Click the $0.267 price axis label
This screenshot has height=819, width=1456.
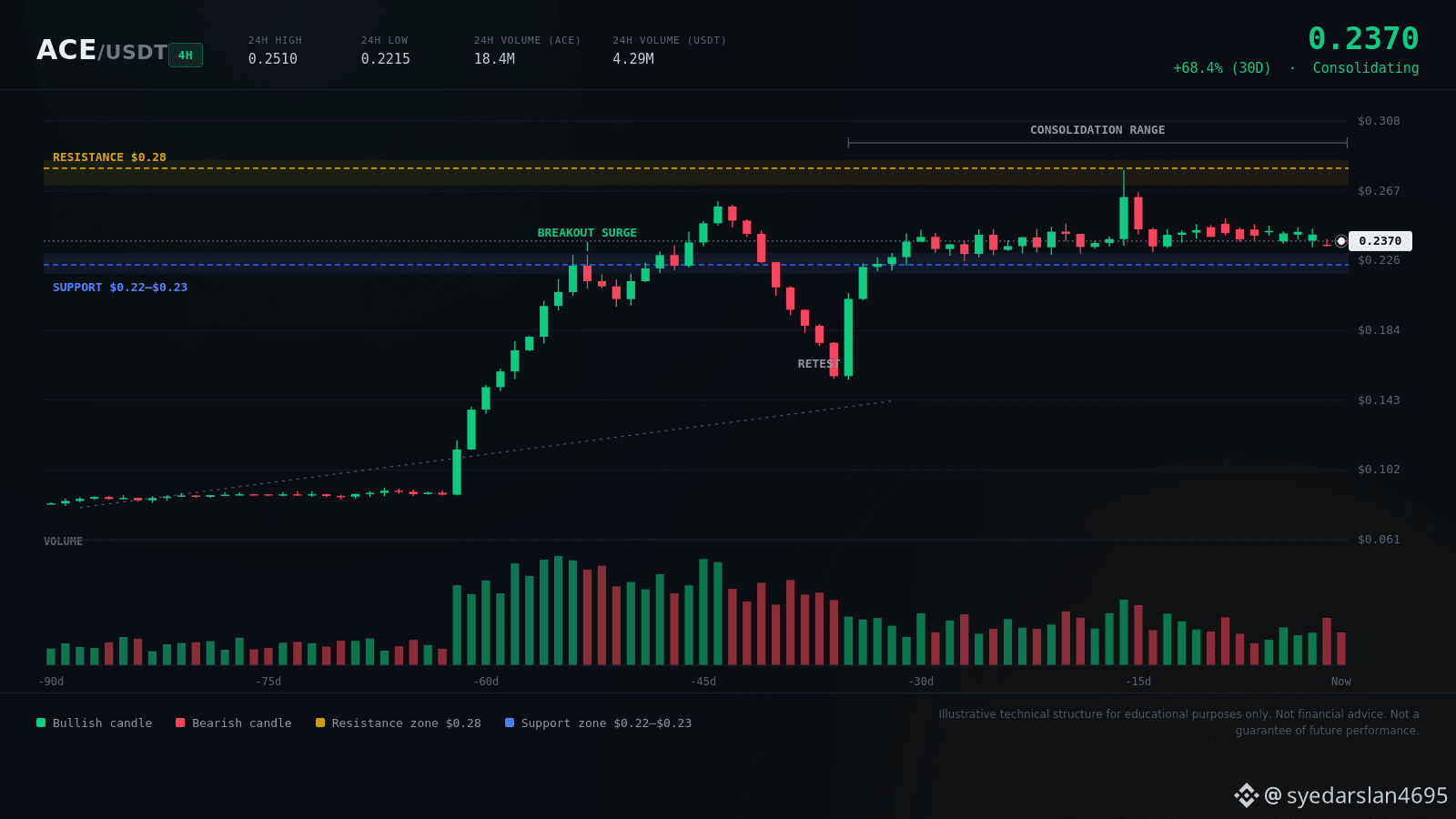1379,191
